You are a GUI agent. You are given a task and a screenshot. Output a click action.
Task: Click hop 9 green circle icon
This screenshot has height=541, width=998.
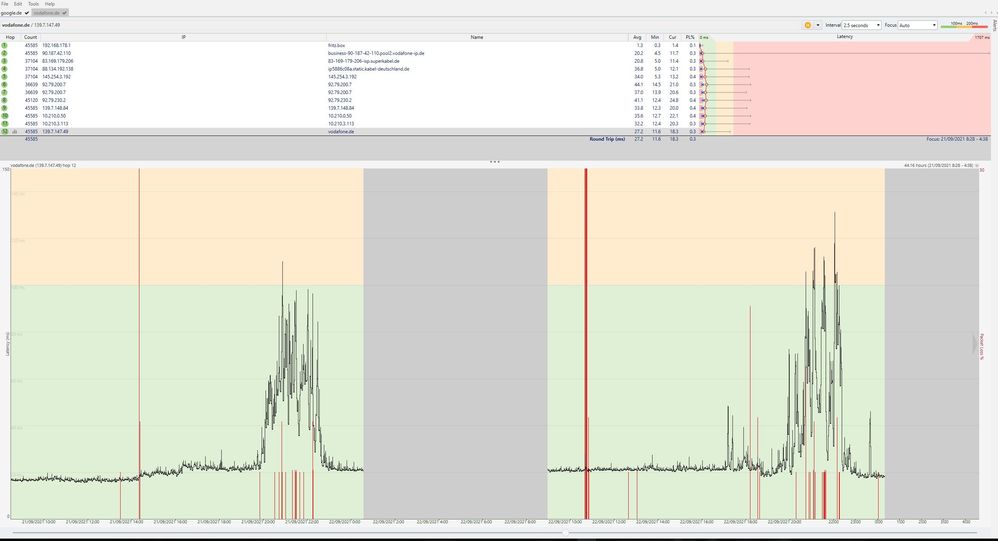[4, 108]
